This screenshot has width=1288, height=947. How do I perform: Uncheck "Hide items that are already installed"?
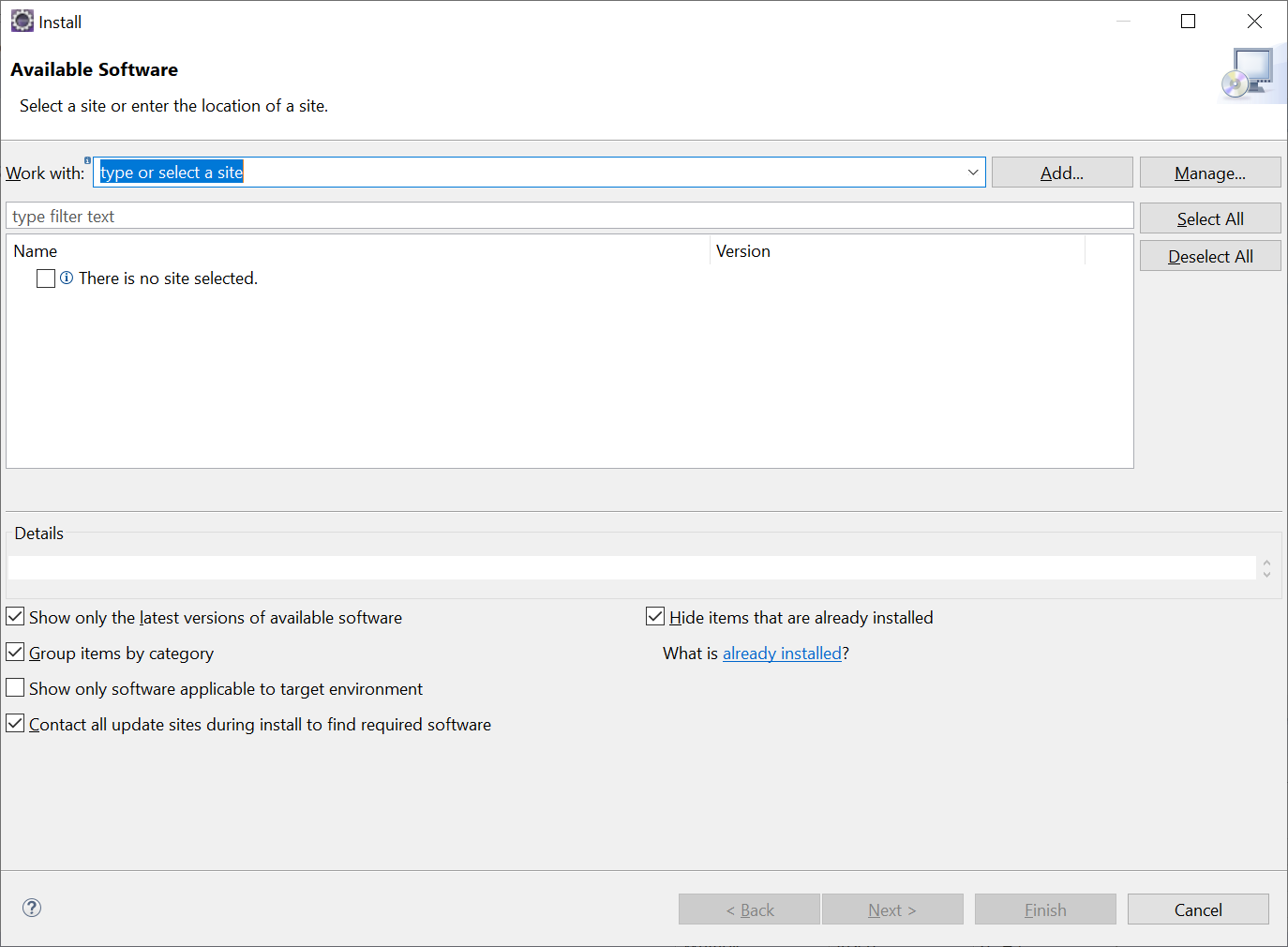[654, 615]
